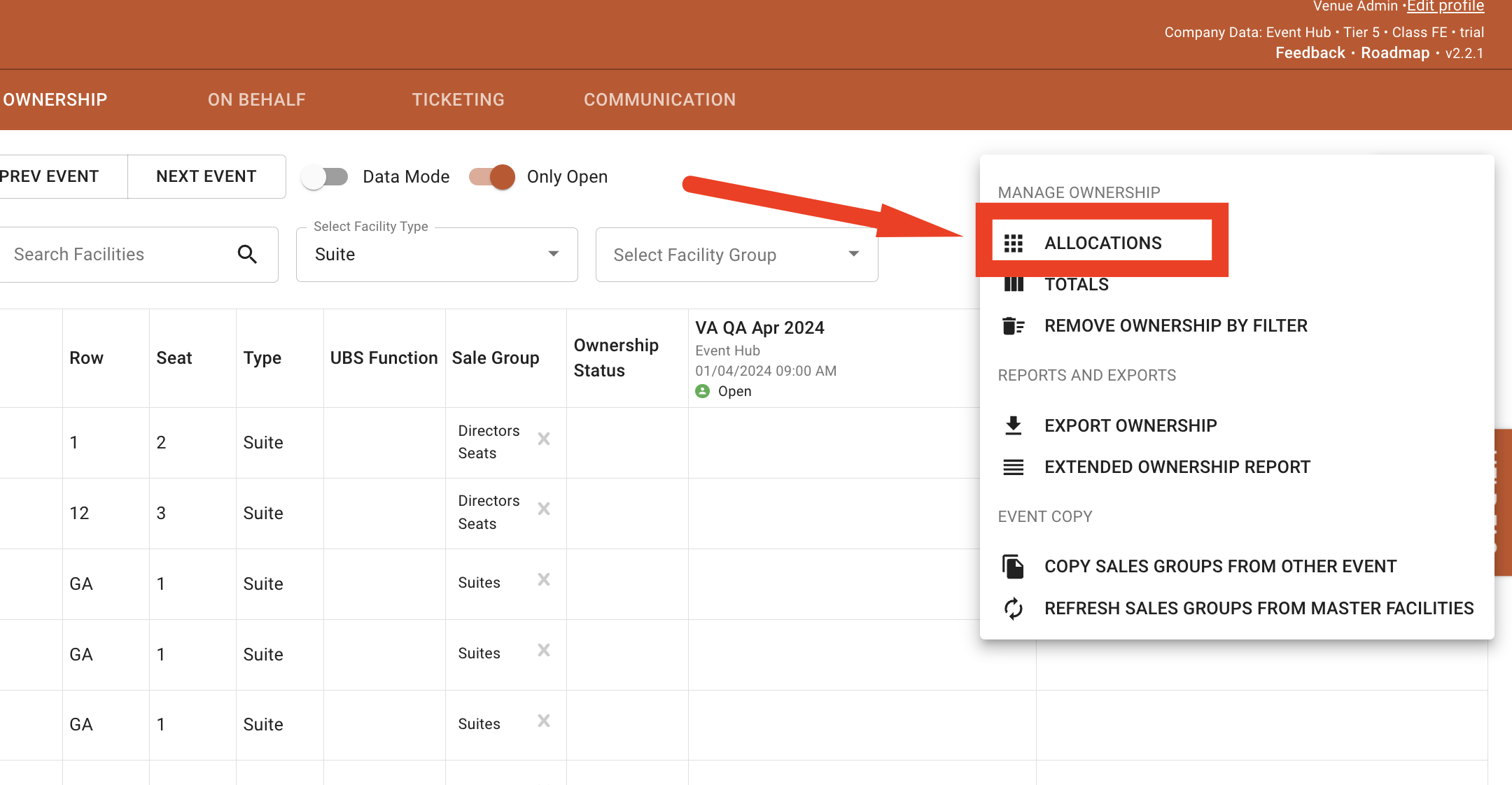The height and width of the screenshot is (785, 1512).
Task: Click the Totals columns icon
Action: click(1013, 285)
